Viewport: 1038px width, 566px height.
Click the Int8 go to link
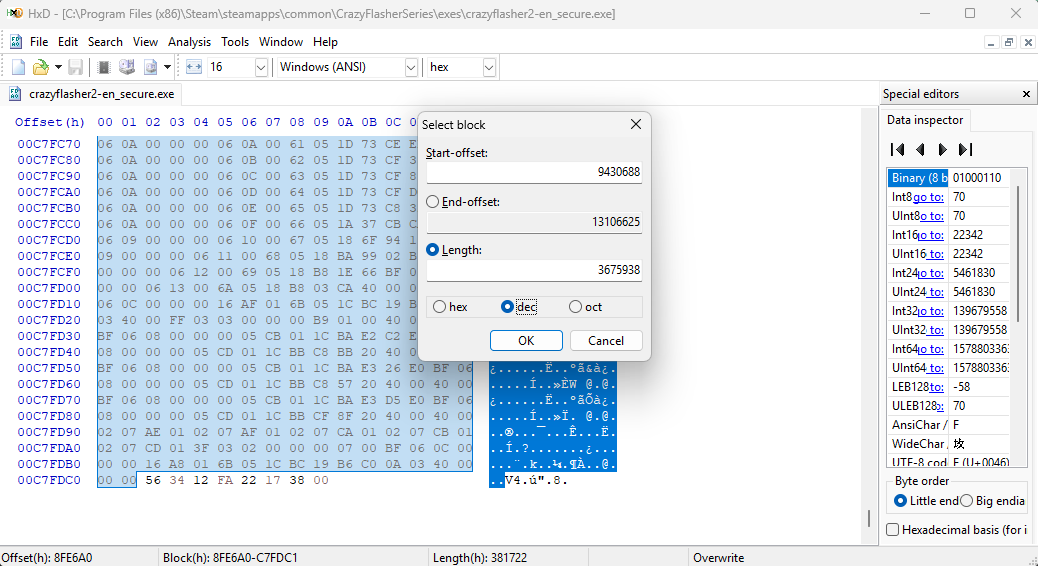click(927, 197)
